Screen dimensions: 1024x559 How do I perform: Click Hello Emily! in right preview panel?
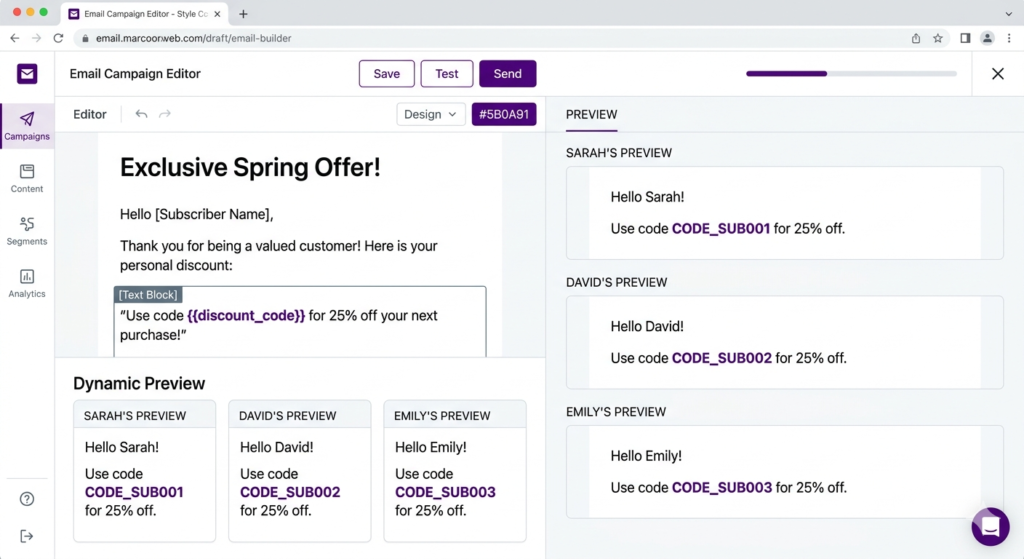coord(646,456)
